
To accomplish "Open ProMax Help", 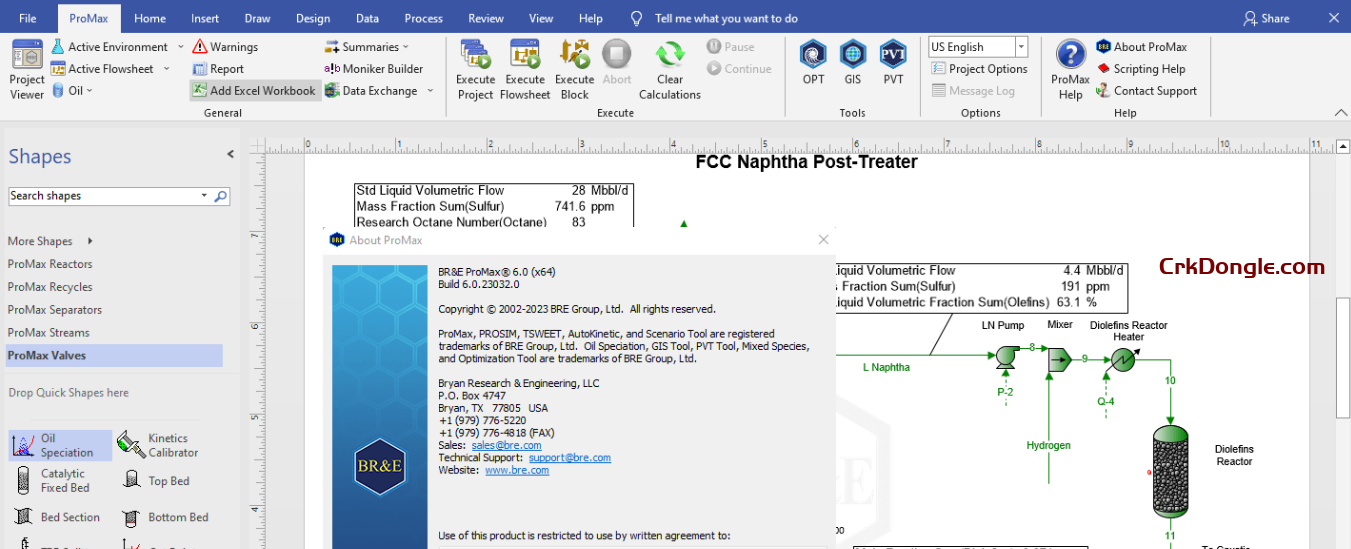I will click(x=1070, y=69).
